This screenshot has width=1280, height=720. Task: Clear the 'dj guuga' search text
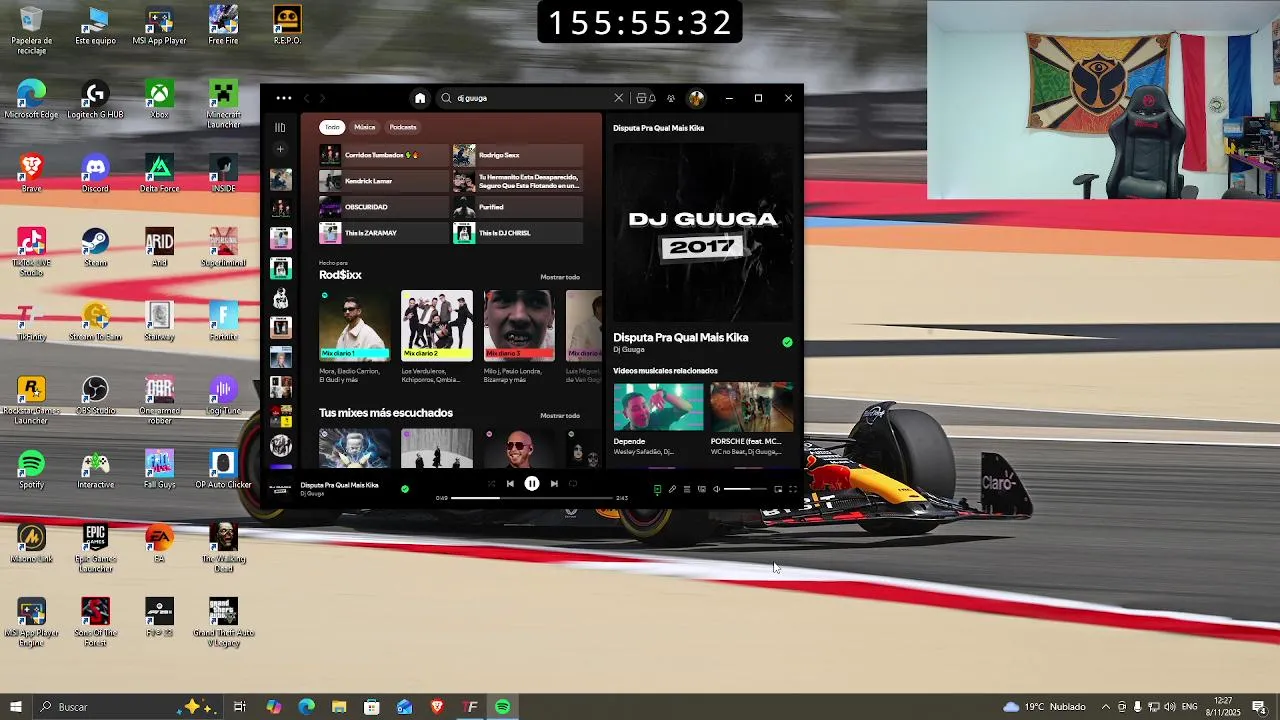[618, 98]
